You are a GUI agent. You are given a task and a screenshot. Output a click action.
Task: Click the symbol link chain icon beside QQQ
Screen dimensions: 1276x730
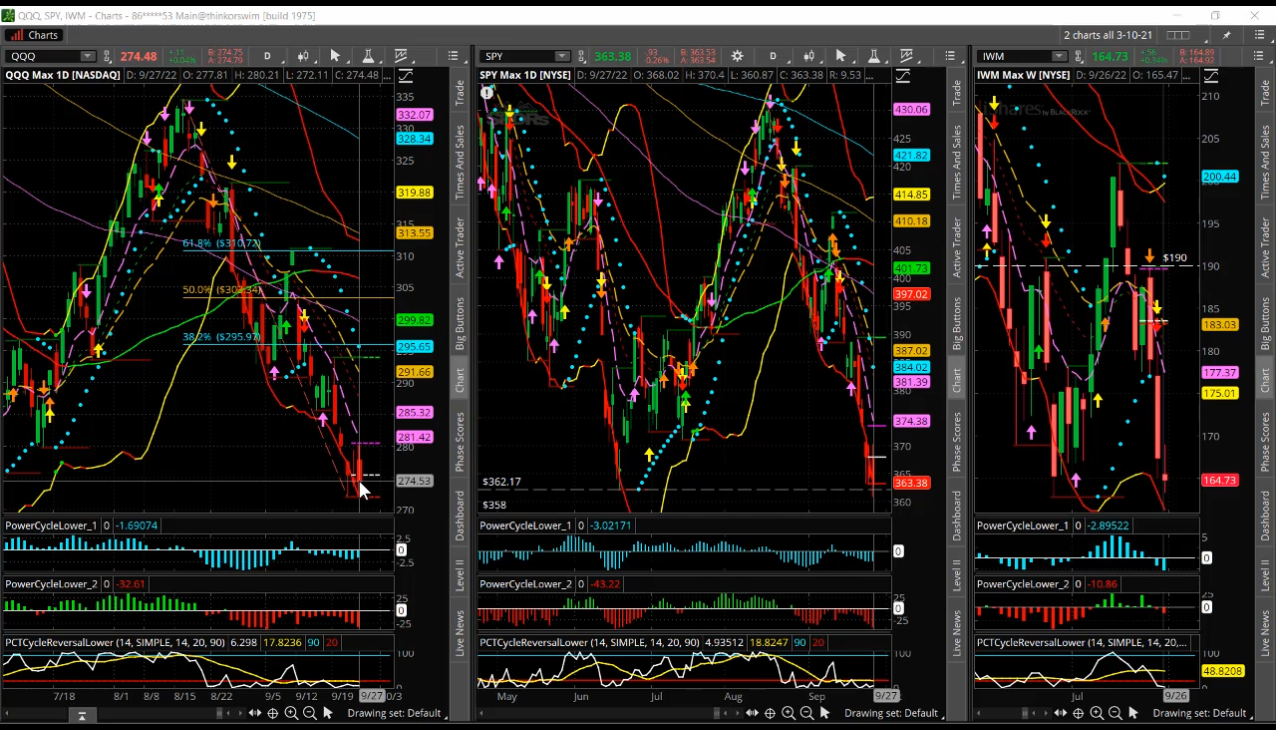click(x=106, y=56)
